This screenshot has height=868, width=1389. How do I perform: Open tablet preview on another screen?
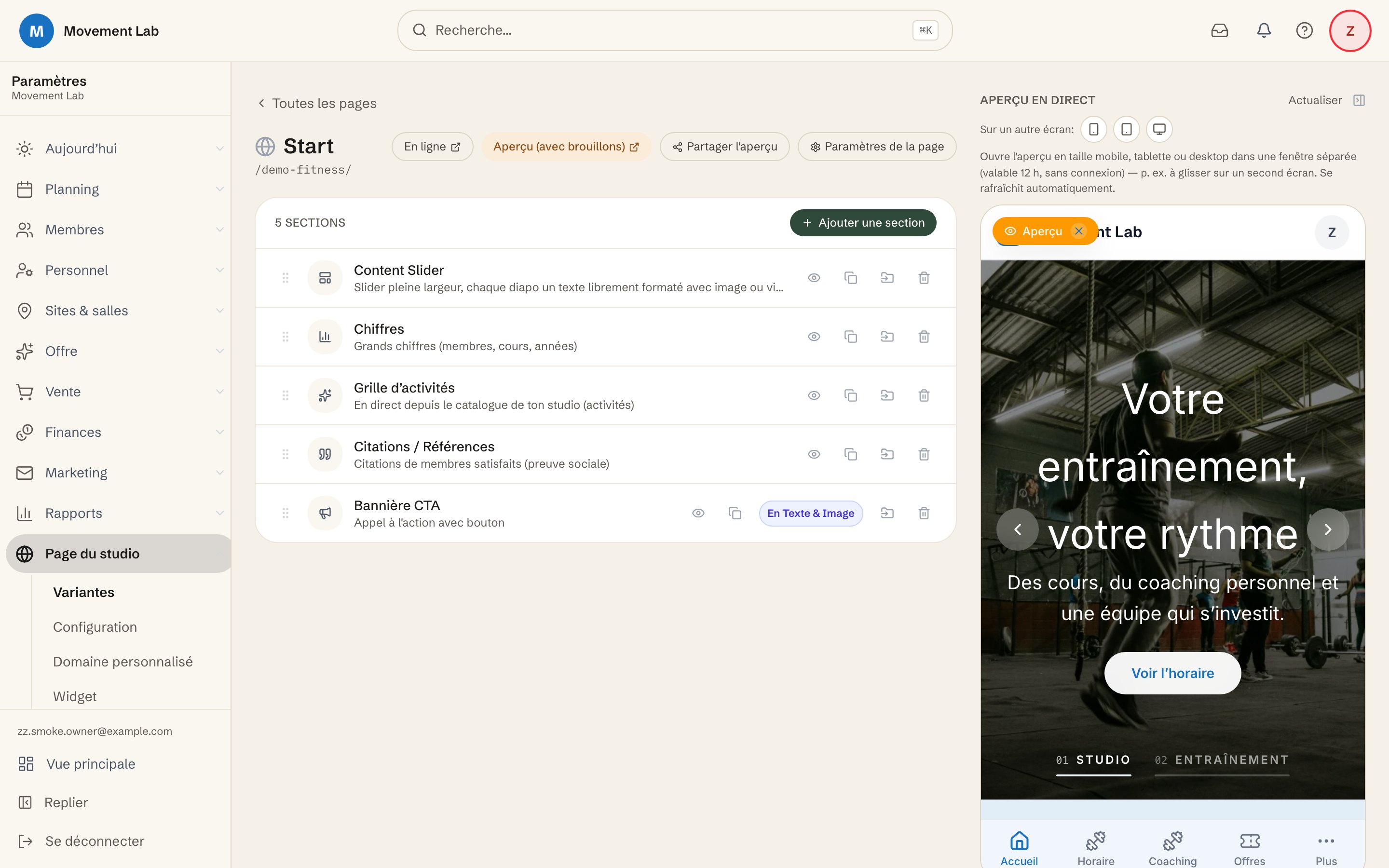tap(1126, 130)
